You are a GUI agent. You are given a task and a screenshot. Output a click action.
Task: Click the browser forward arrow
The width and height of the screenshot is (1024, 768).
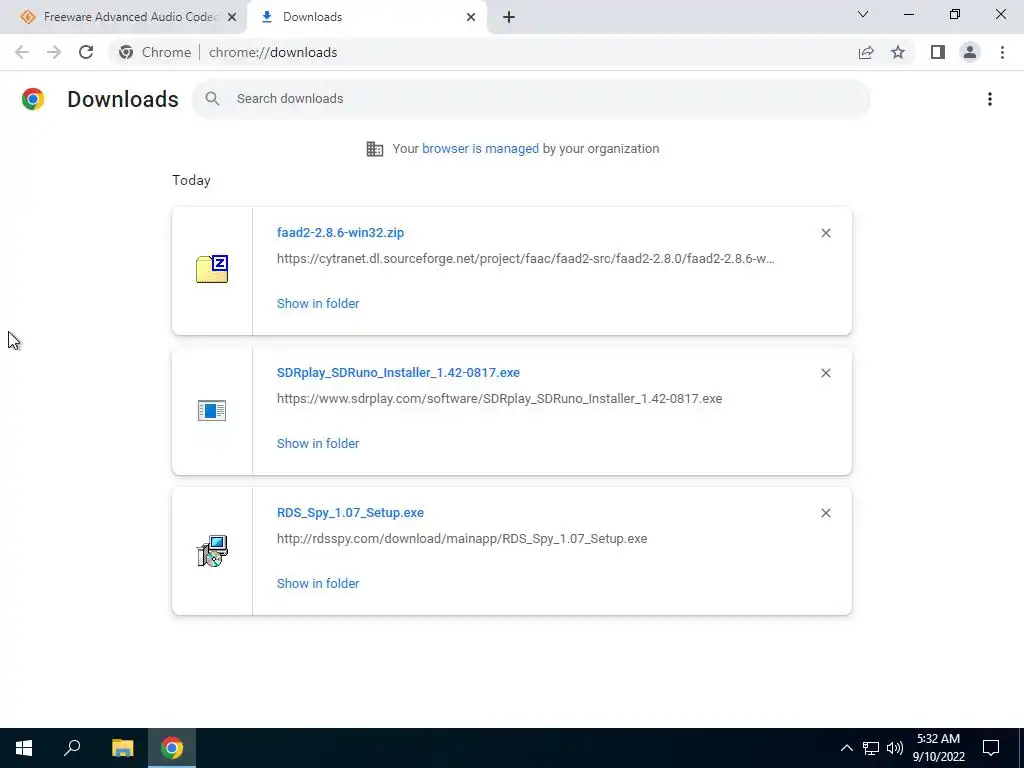click(x=54, y=52)
